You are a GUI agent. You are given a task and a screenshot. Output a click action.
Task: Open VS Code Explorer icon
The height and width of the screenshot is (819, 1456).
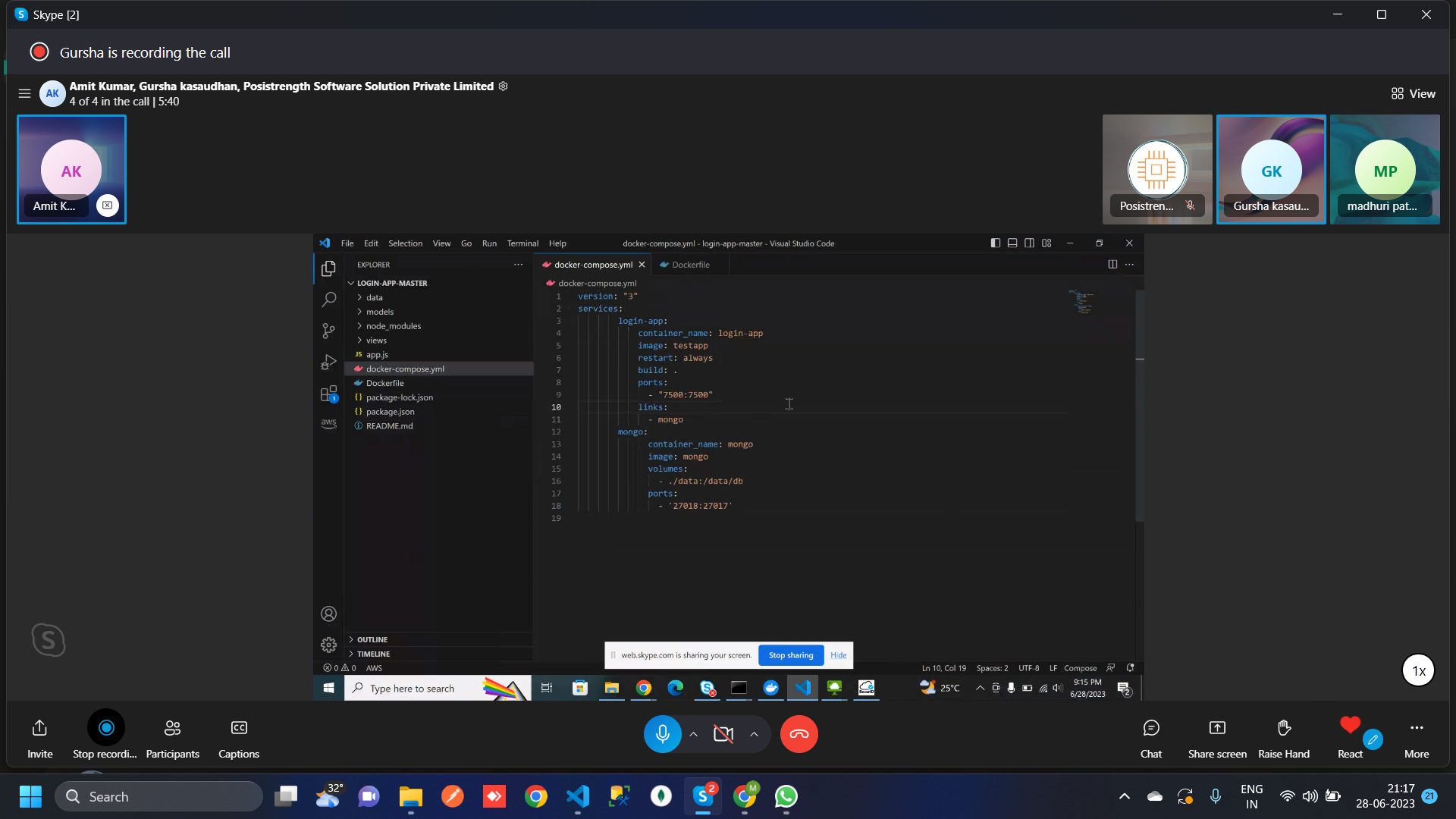(328, 268)
